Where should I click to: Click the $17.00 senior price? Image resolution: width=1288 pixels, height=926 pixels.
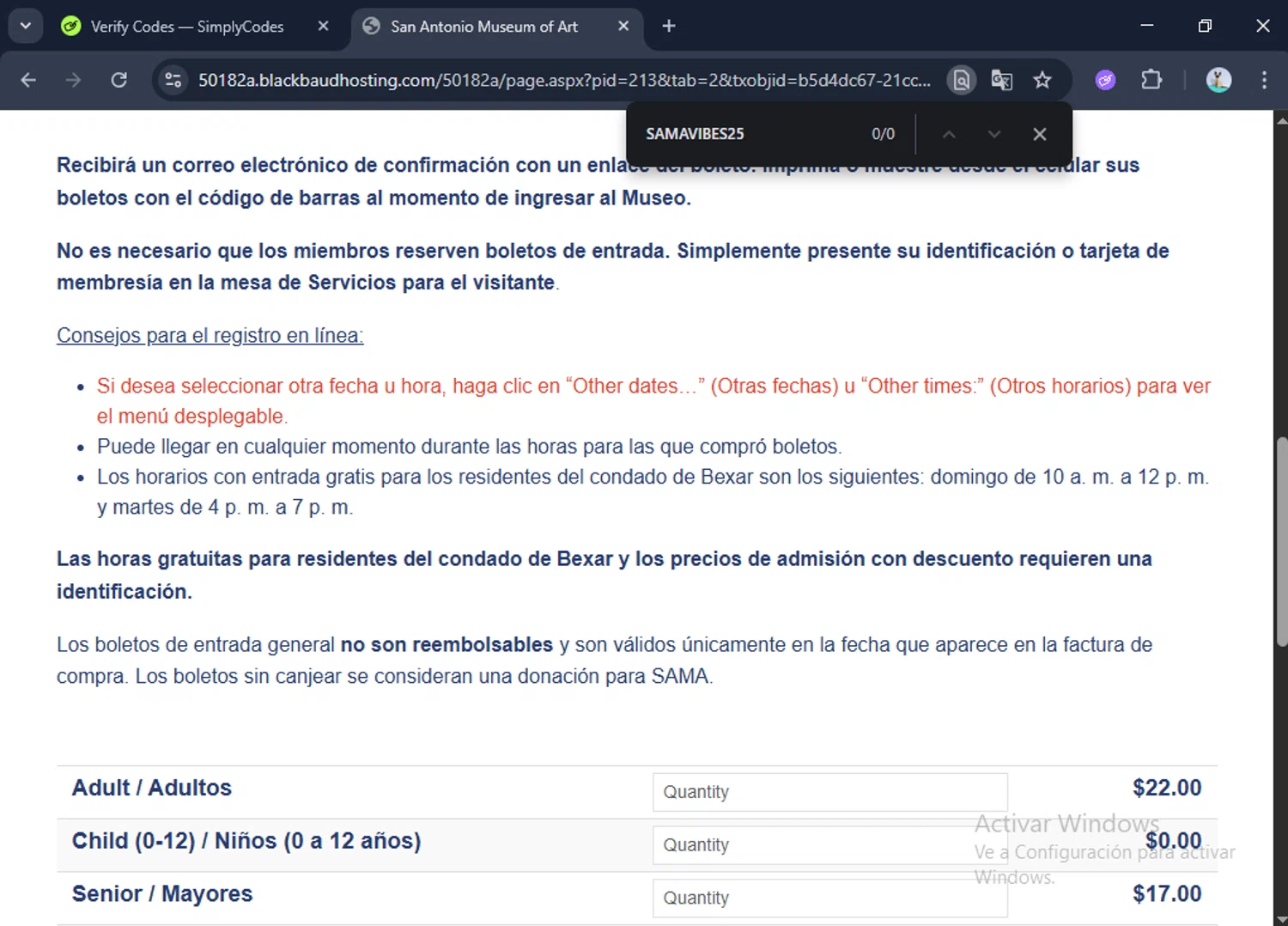click(x=1167, y=894)
